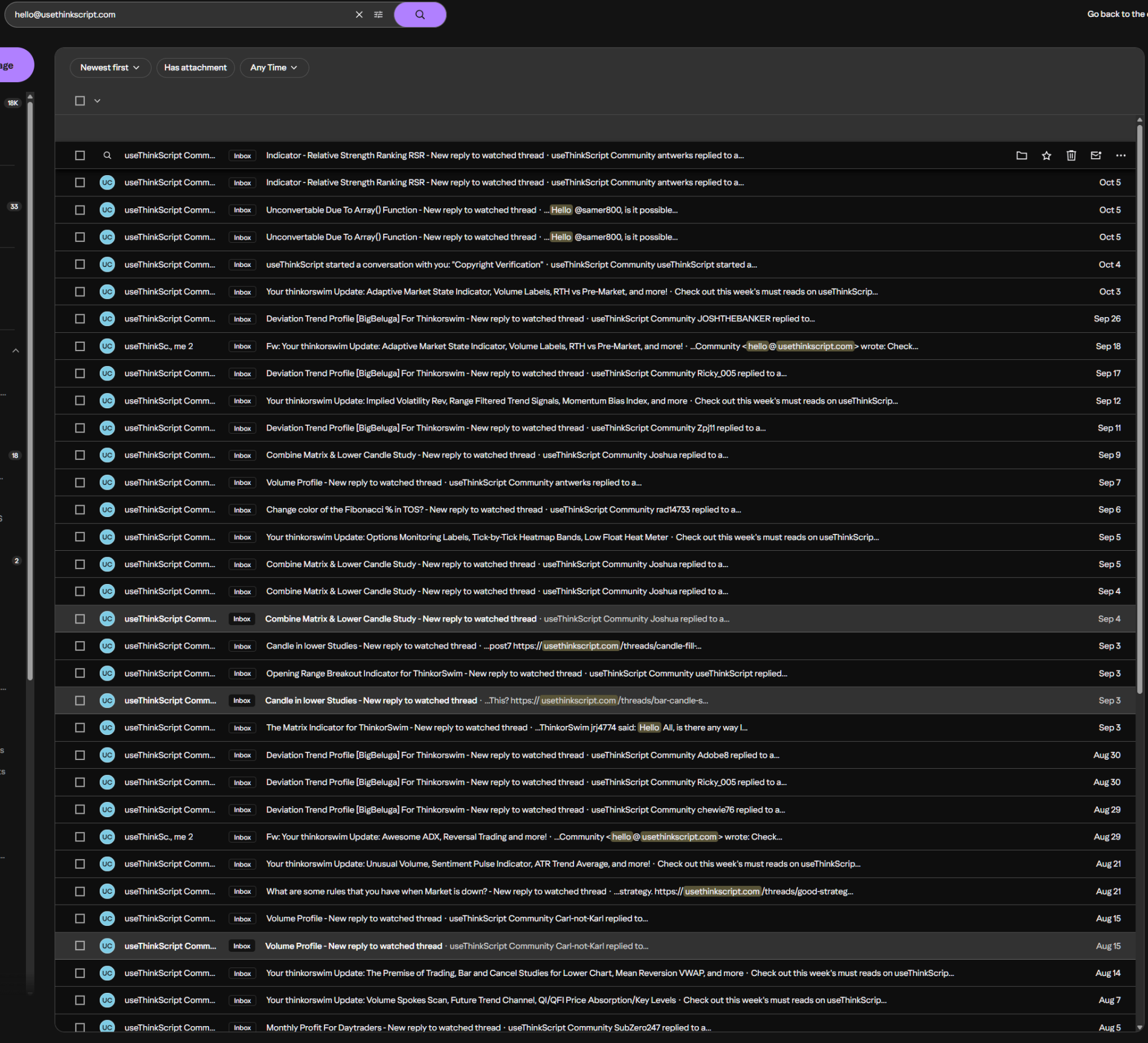Toggle the Has attachment filter
This screenshot has width=1148, height=1043.
(x=195, y=68)
